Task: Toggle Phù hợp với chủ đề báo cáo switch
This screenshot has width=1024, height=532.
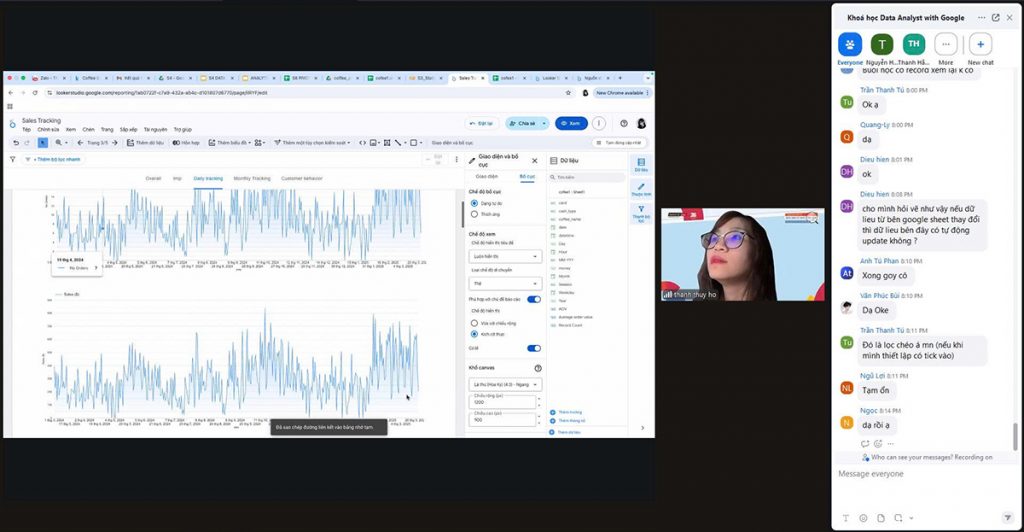Action: [534, 299]
